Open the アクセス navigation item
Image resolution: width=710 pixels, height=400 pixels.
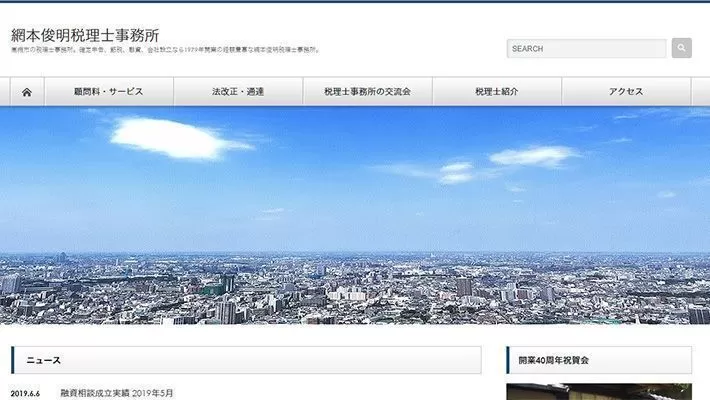[x=626, y=92]
